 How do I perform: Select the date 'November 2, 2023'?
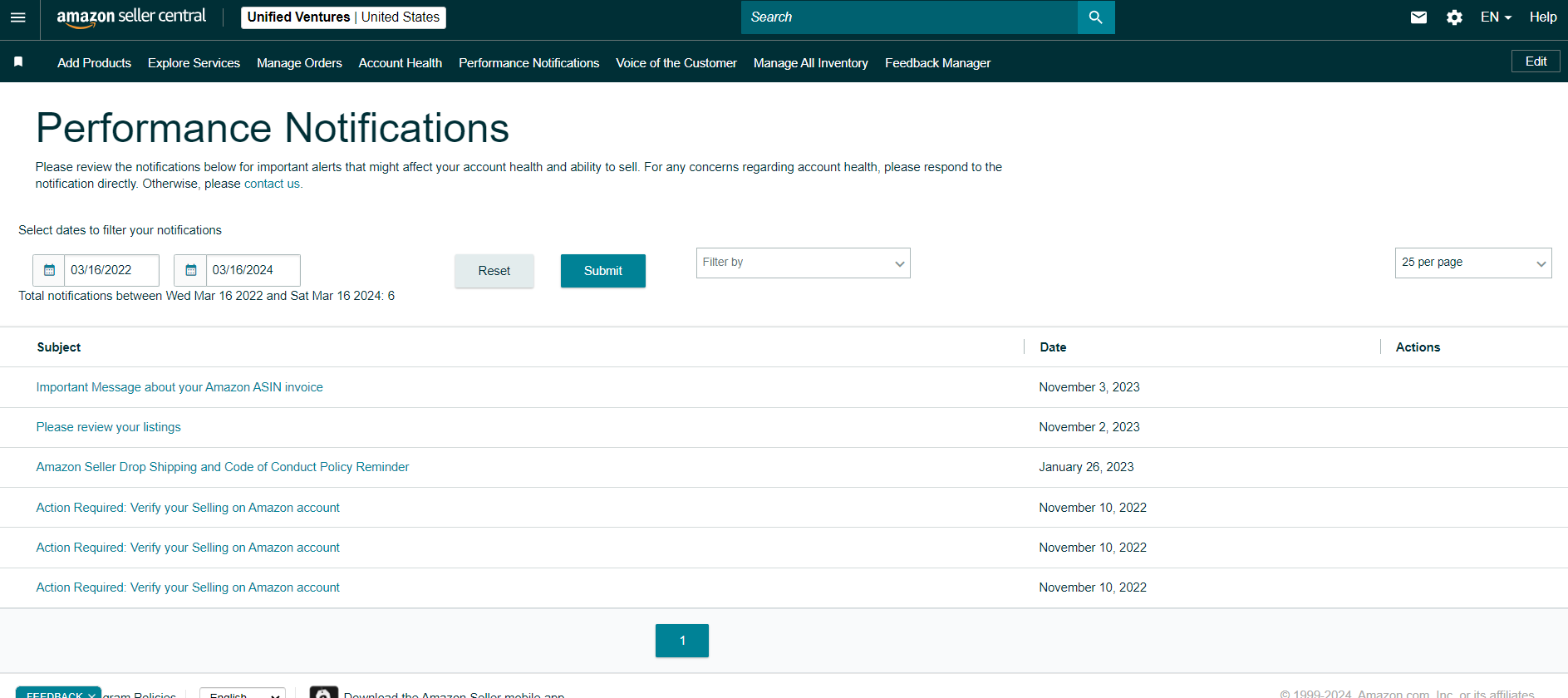[x=1089, y=427]
